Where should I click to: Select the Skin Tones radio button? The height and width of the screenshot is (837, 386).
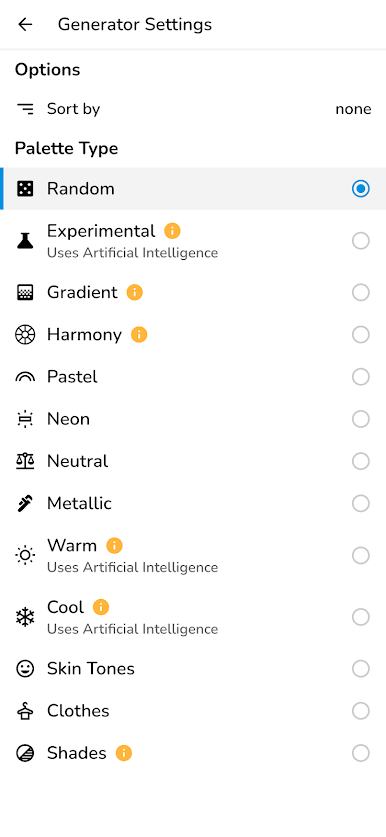(361, 669)
